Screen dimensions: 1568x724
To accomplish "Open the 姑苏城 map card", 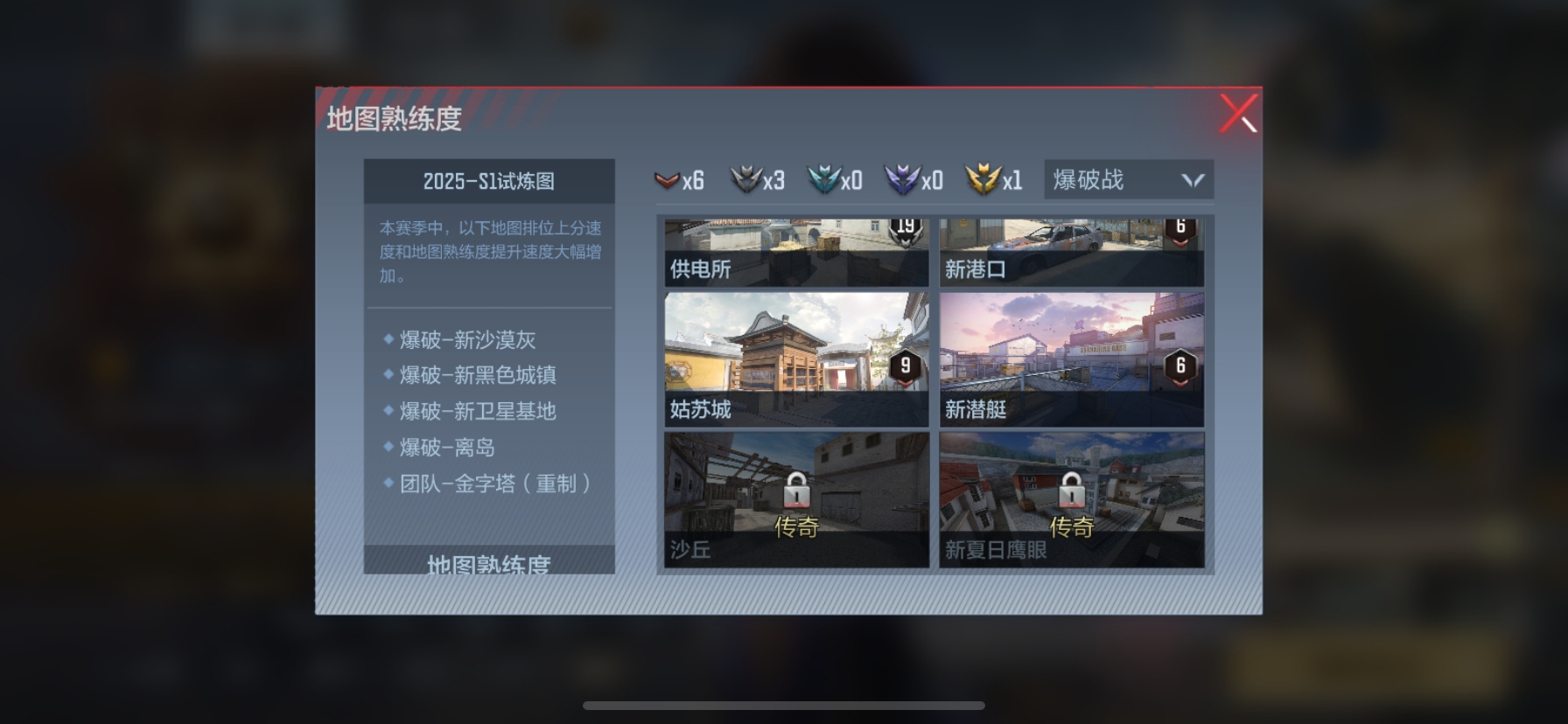I will 796,360.
